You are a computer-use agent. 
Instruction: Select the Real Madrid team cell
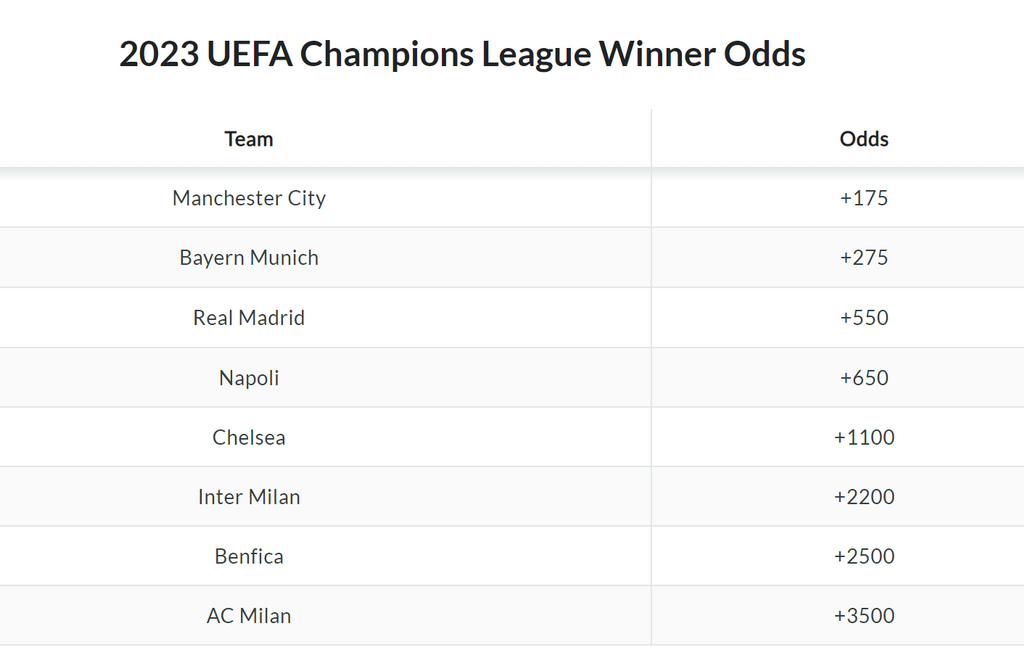(x=249, y=318)
